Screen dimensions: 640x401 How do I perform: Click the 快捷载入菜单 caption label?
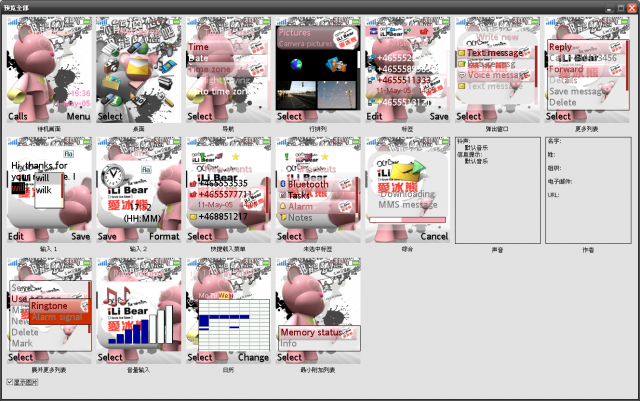[228, 249]
